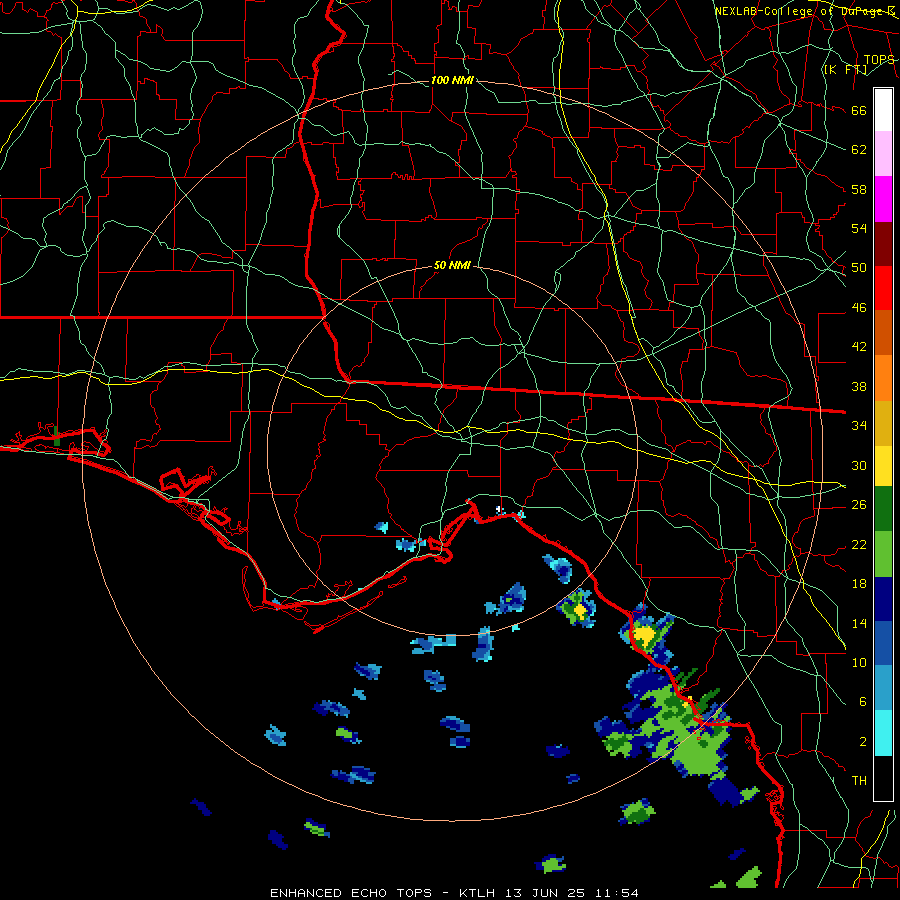Click the legend value 38
Viewport: 900px width, 900px height.
[859, 386]
